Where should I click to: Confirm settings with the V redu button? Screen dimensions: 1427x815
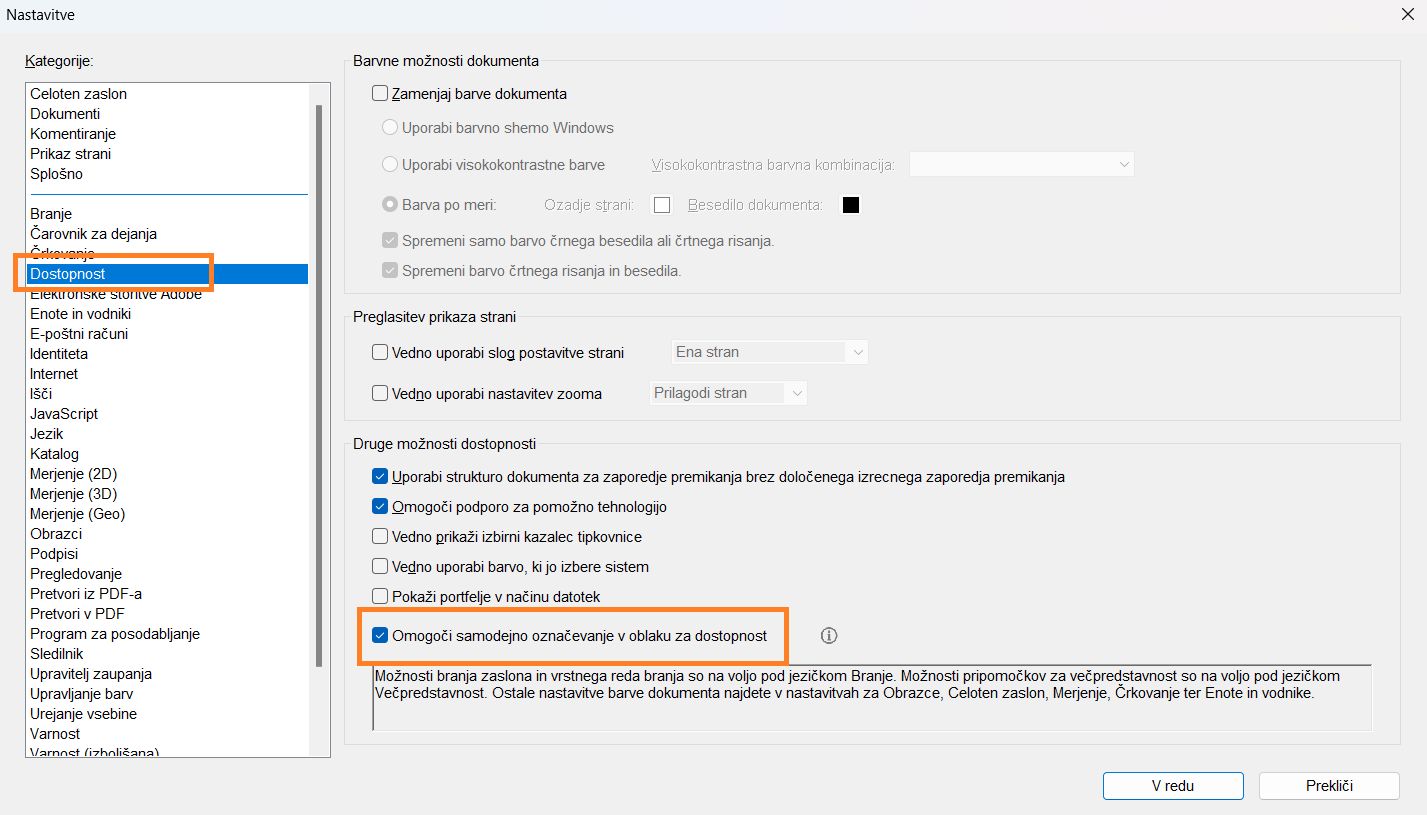click(x=1173, y=786)
